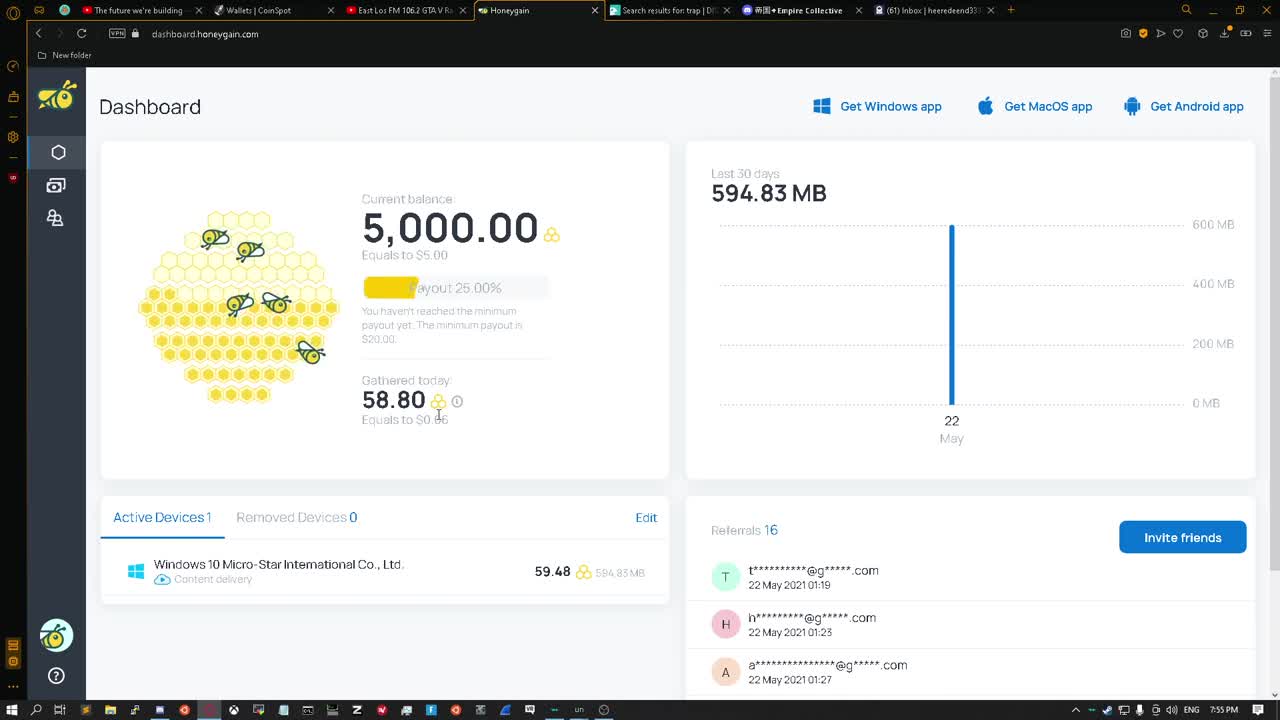Click Edit link in devices panel
Image resolution: width=1280 pixels, height=720 pixels.
pos(646,517)
